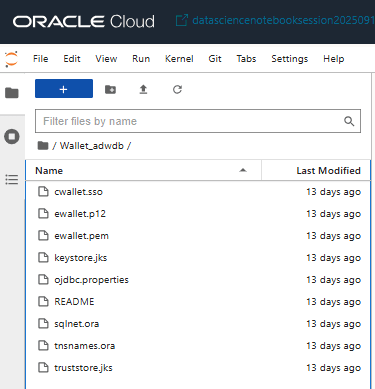Toggle the Name sort direction arrow
Image resolution: width=375 pixels, height=389 pixels.
click(243, 170)
